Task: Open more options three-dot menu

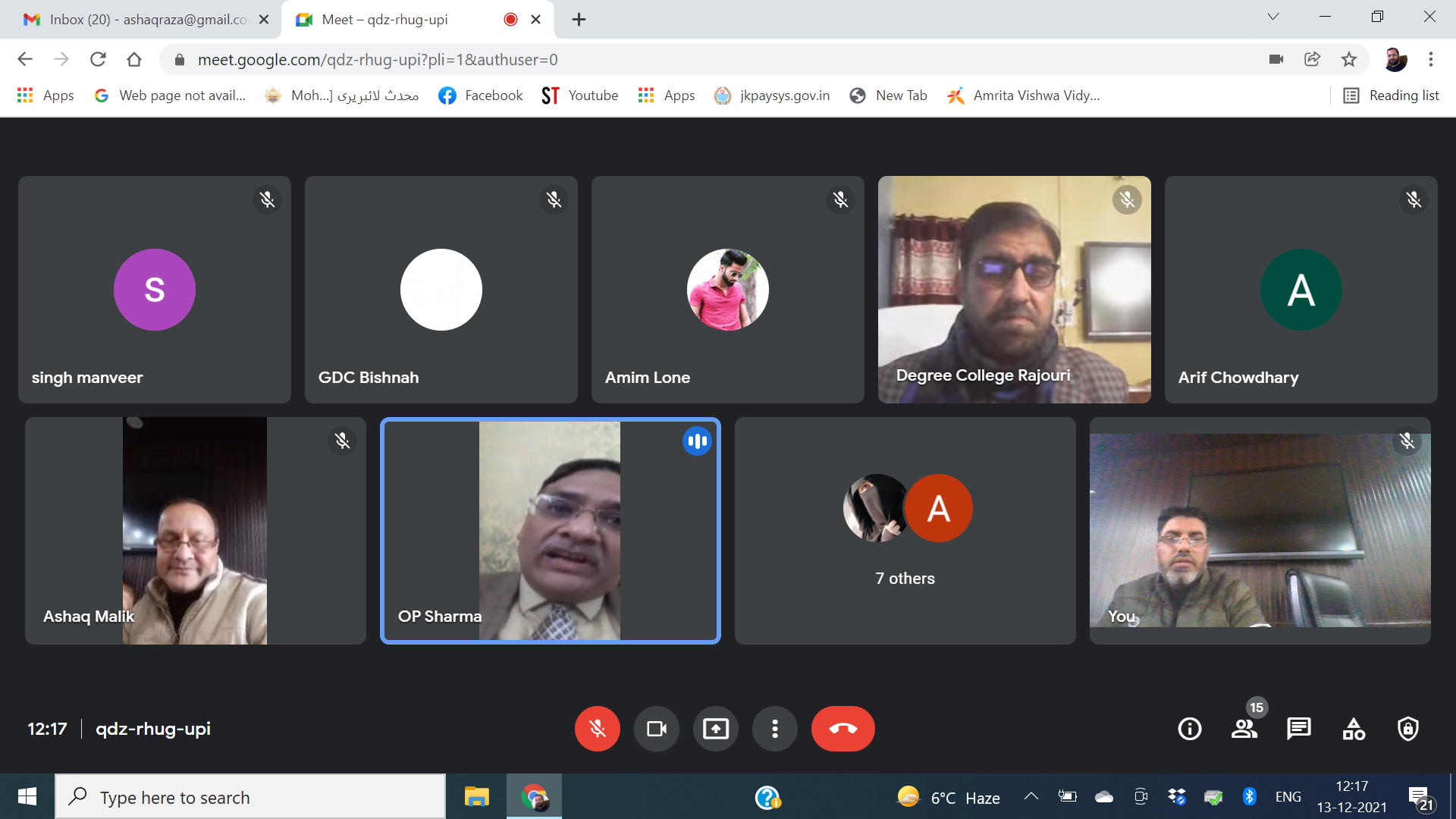Action: click(x=774, y=729)
